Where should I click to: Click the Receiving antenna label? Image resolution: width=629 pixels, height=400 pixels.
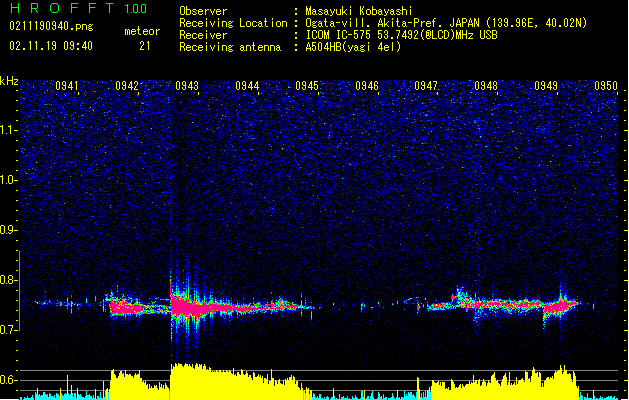tap(230, 47)
